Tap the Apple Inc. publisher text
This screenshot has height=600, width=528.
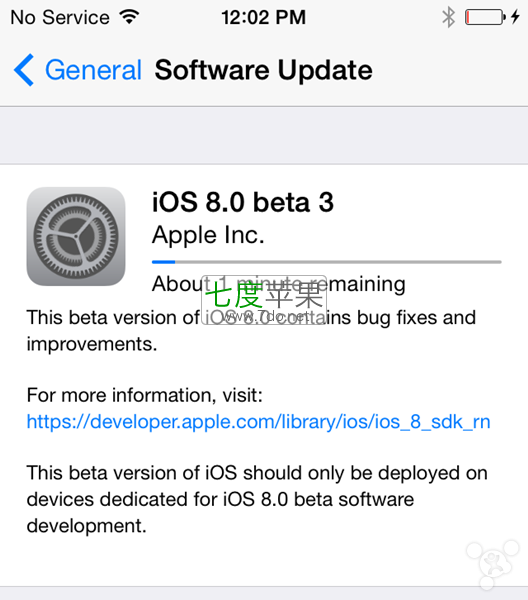(208, 235)
